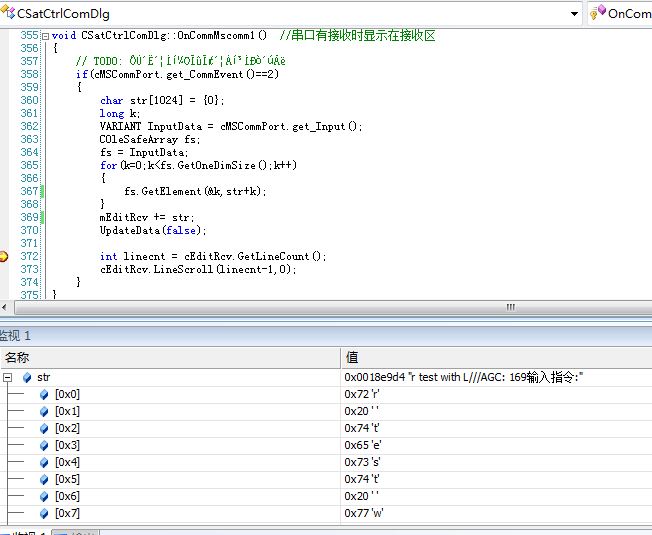Select the [0x3] watch row name
The image size is (652, 535).
tap(67, 445)
